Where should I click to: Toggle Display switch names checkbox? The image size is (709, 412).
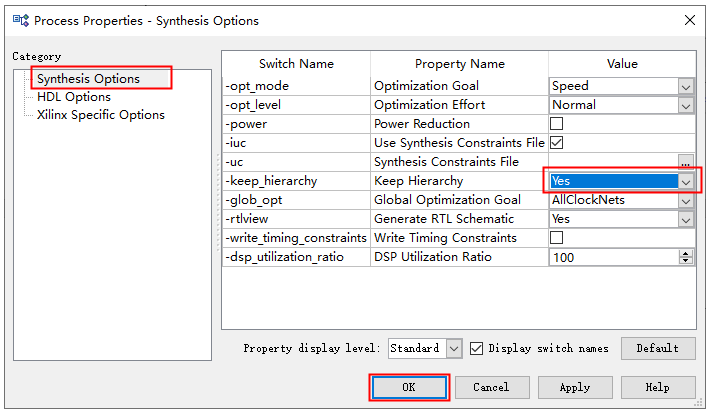pyautogui.click(x=477, y=348)
